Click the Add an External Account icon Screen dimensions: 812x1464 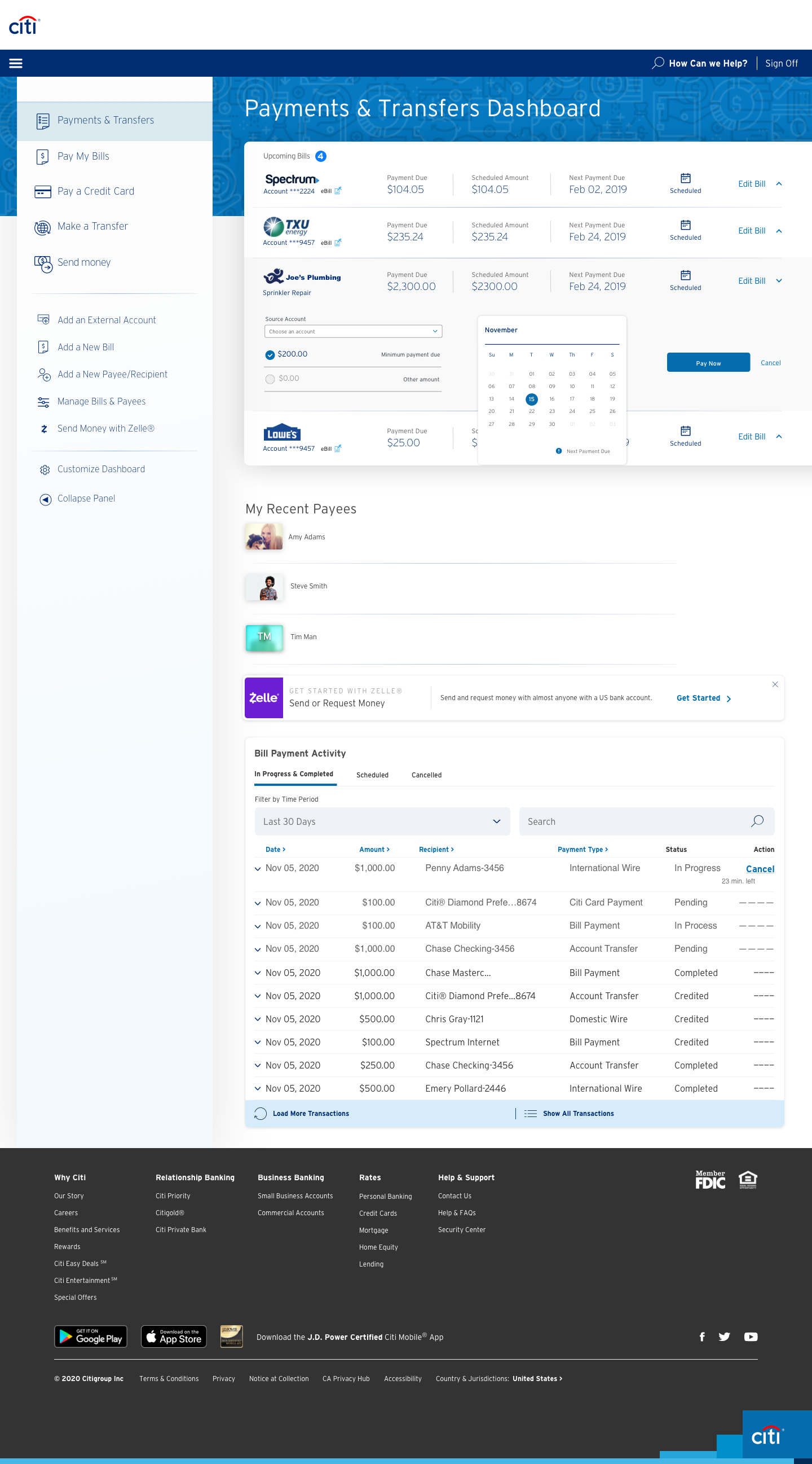tap(43, 320)
